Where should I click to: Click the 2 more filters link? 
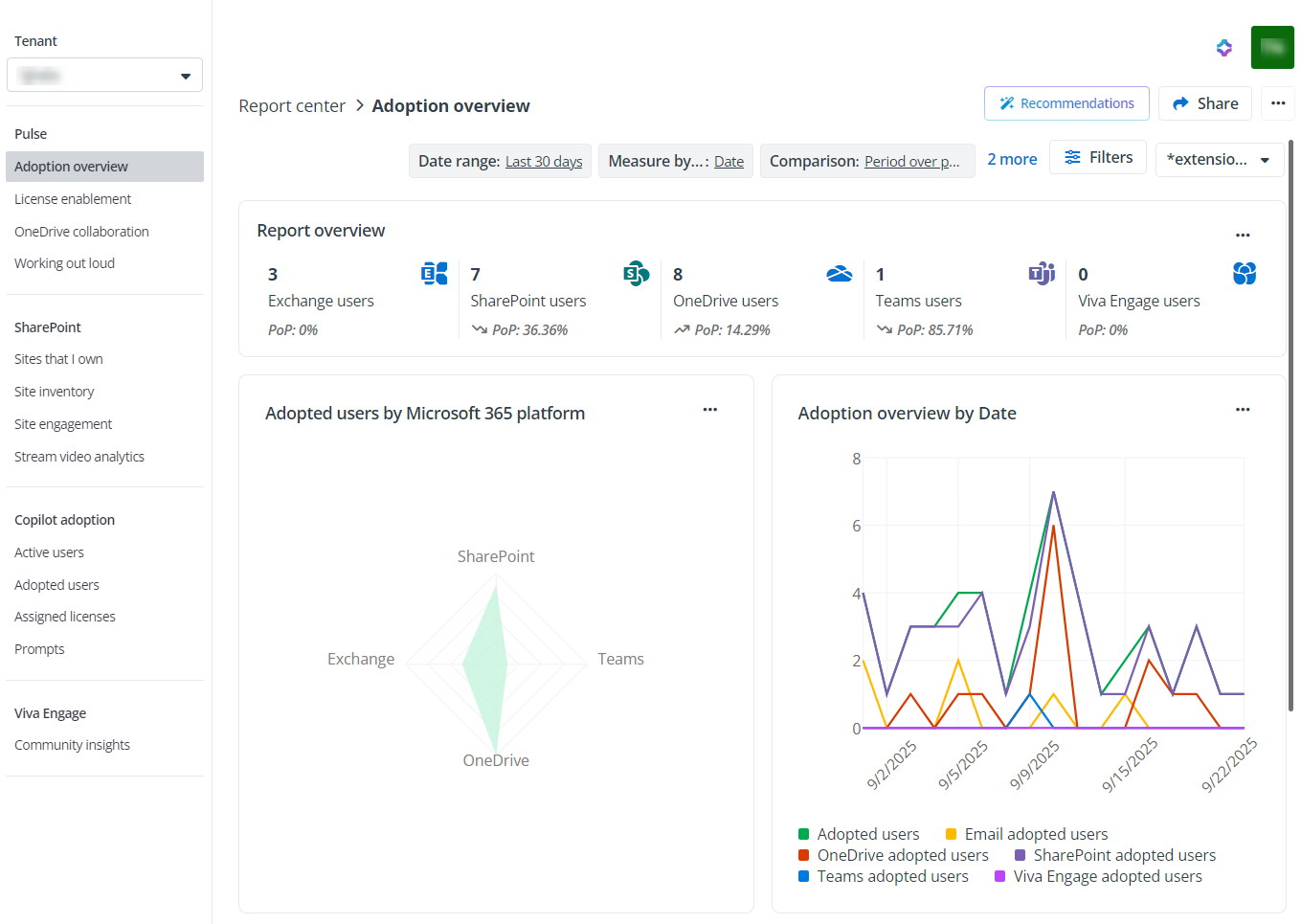(x=1012, y=158)
